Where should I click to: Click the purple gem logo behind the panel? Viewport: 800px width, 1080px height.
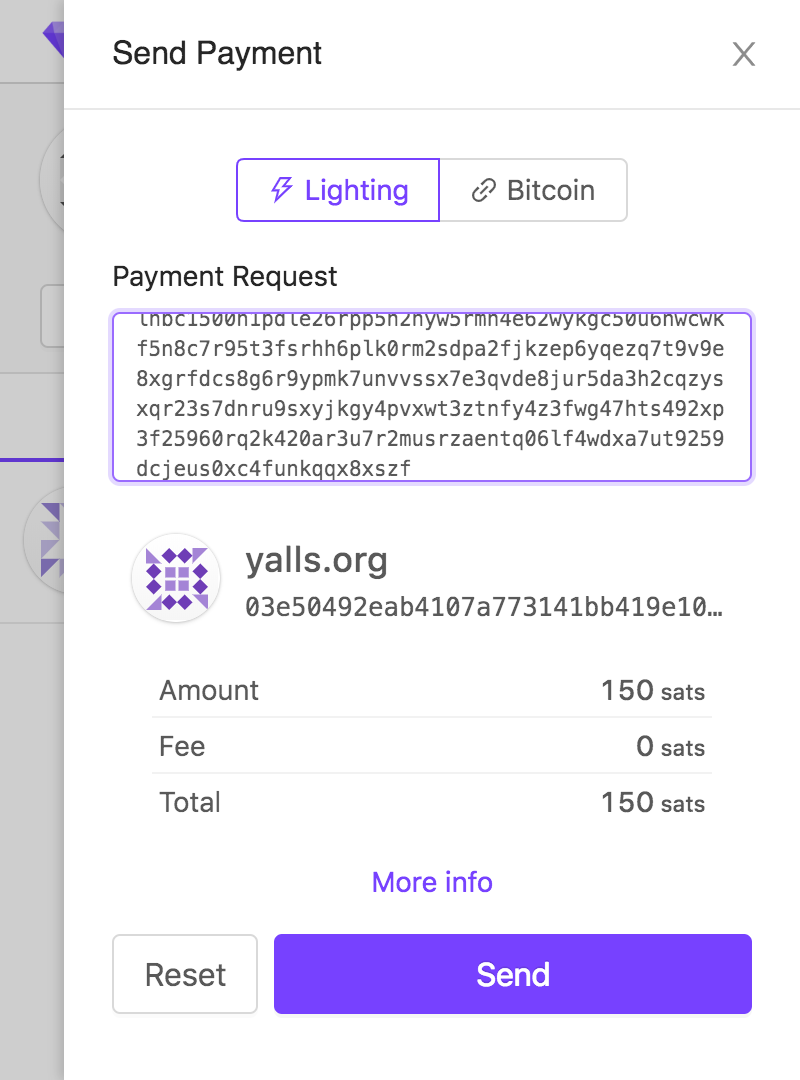click(52, 40)
